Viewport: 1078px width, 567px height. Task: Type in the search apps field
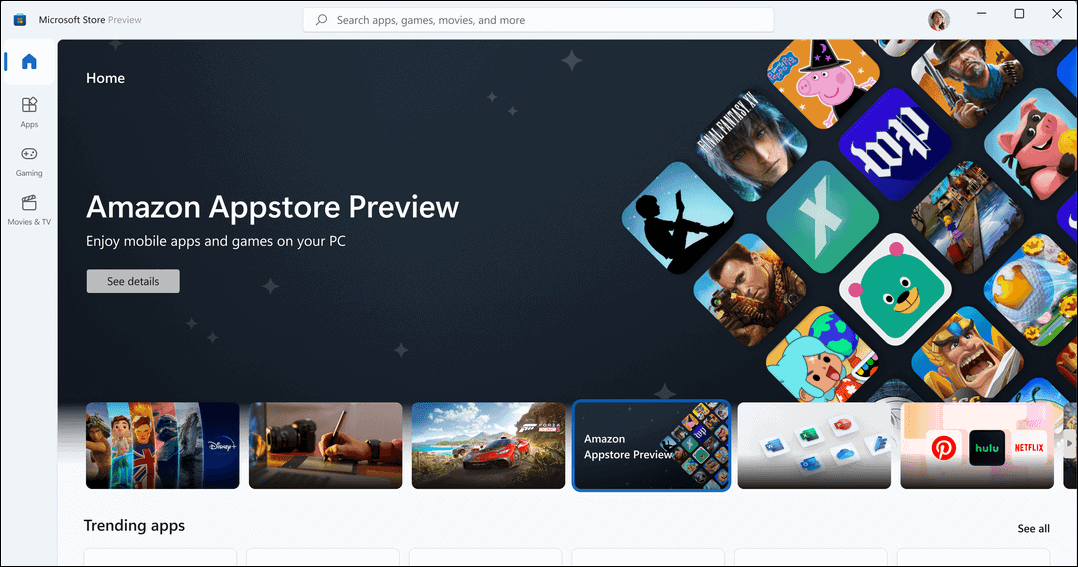coord(540,20)
